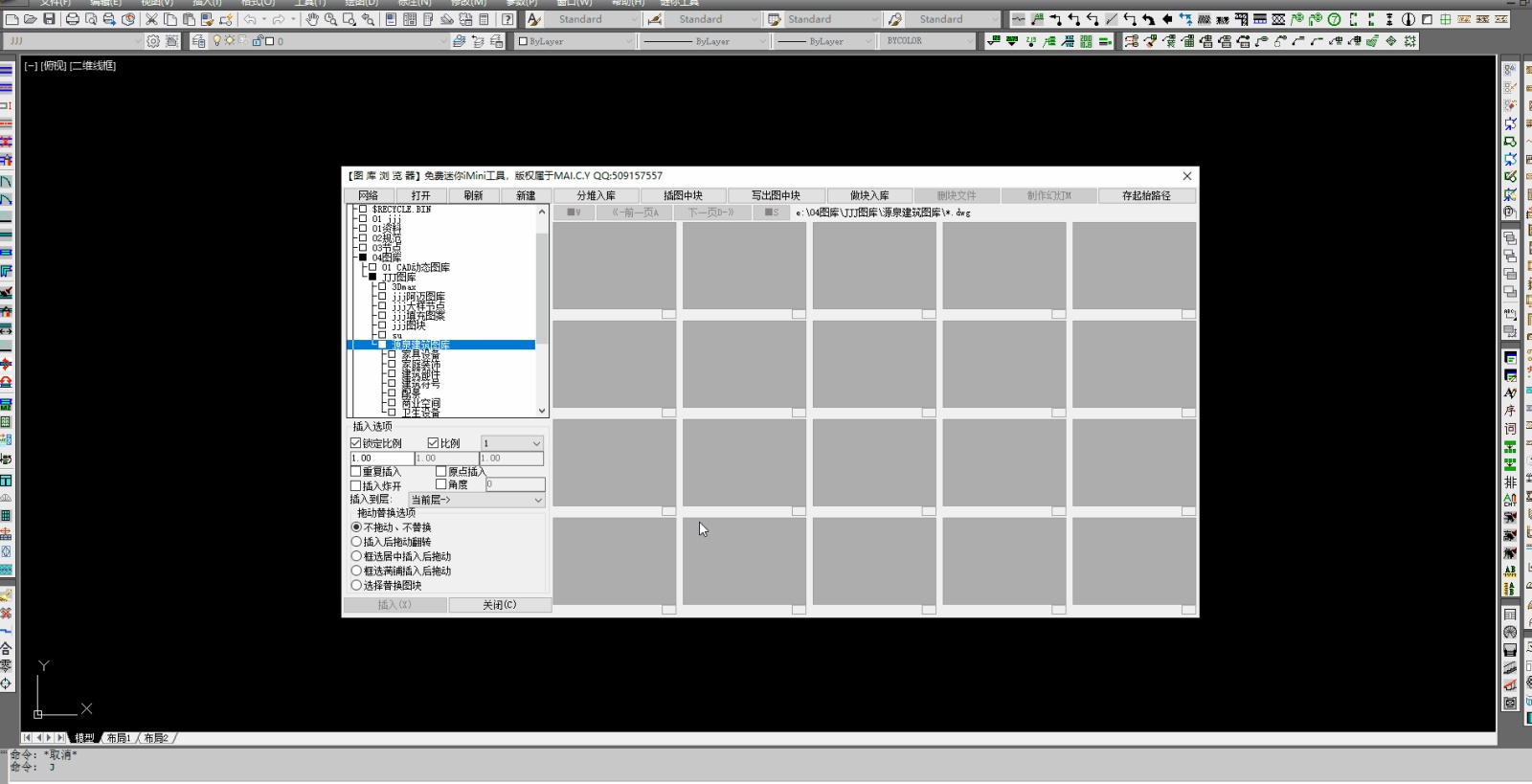Open the text style Standard dropdown
The width and height of the screenshot is (1532, 784).
click(594, 19)
